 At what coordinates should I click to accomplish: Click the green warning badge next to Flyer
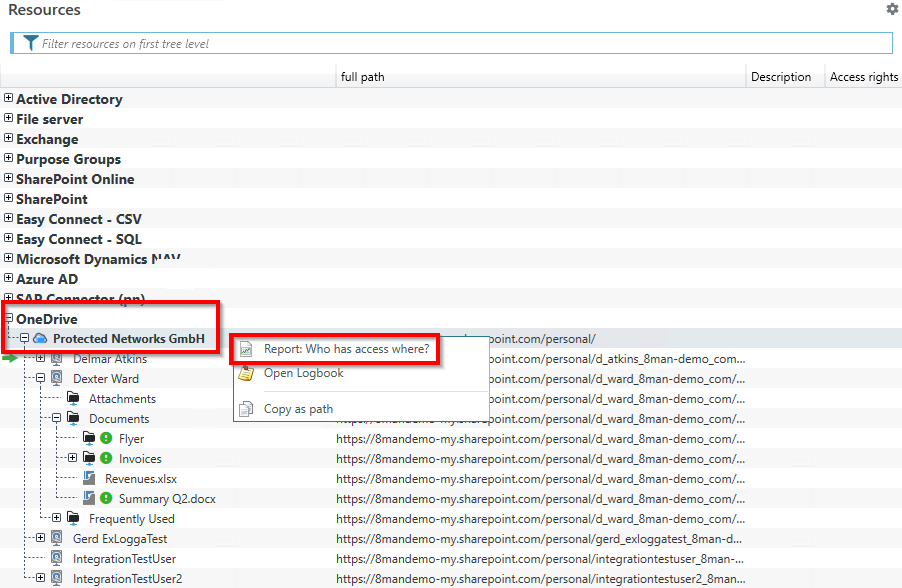coord(106,439)
